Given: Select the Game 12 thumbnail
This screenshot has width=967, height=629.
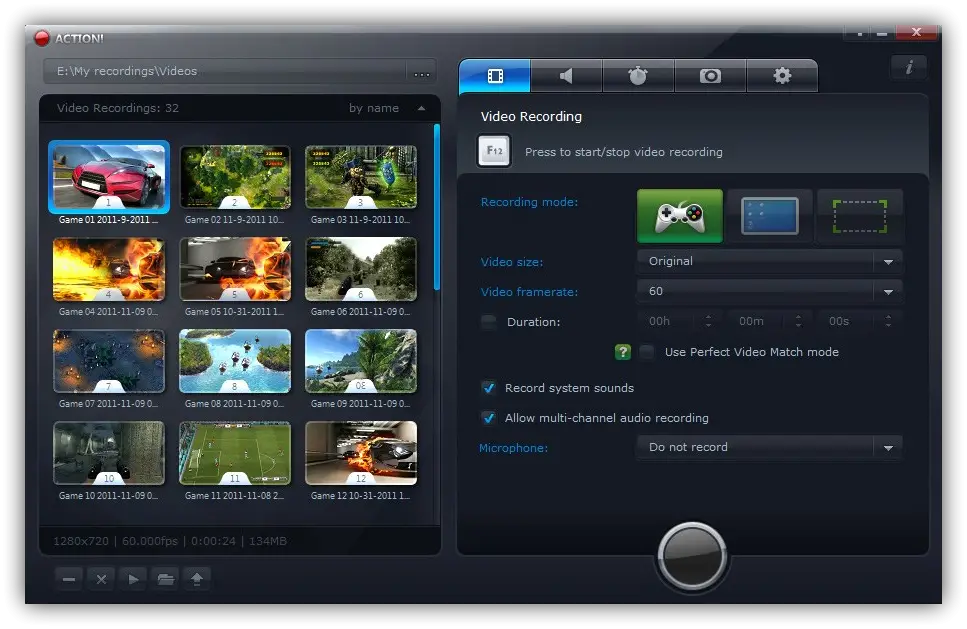Looking at the screenshot, I should point(361,453).
